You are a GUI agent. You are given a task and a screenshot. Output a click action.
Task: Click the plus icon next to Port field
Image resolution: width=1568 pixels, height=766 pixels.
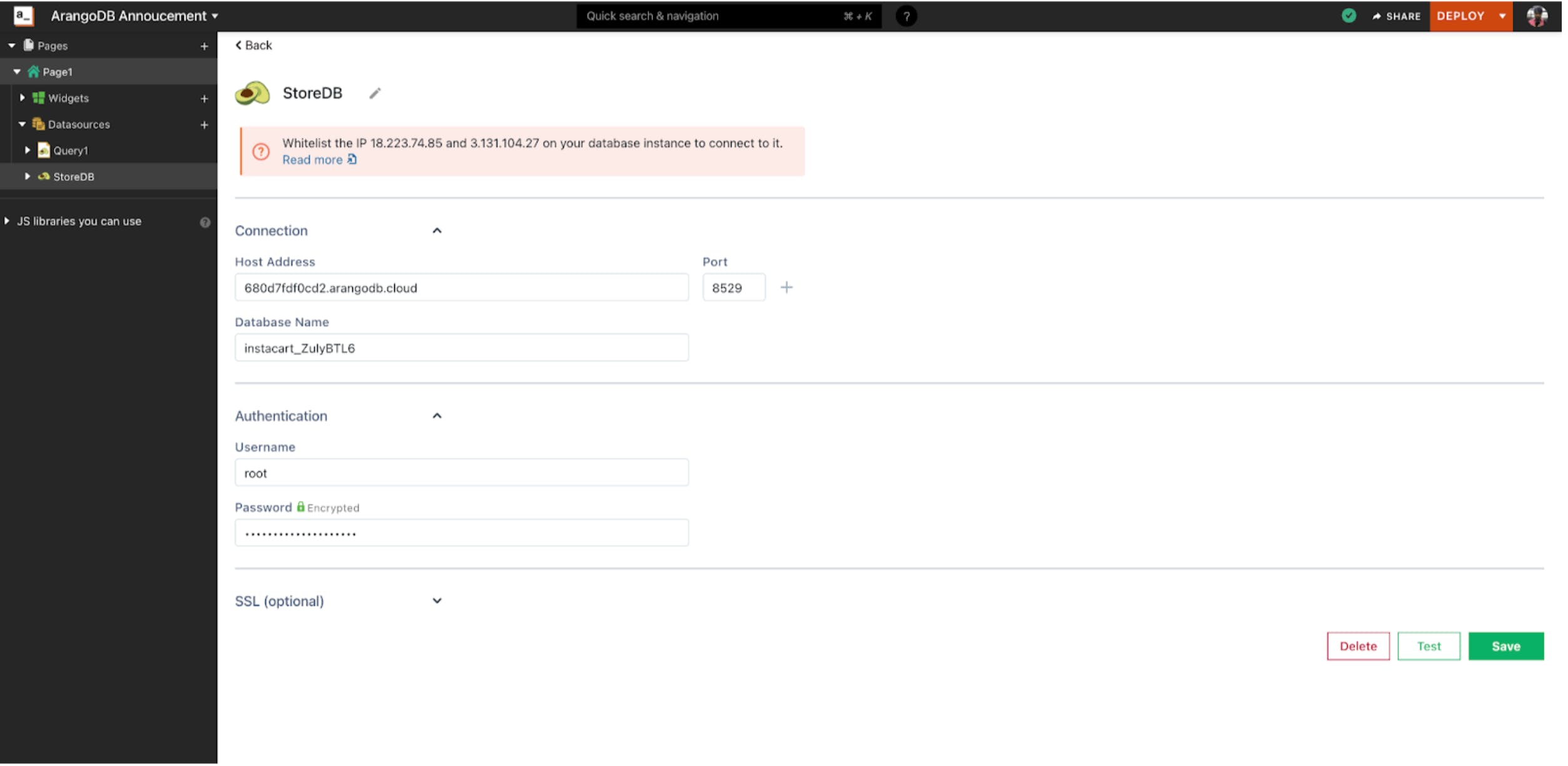(787, 288)
